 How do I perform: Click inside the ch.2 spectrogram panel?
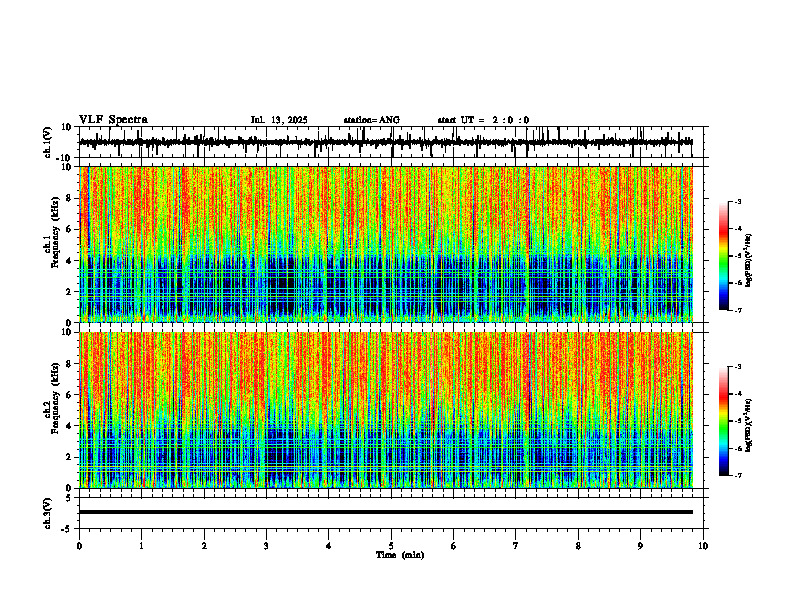tap(385, 410)
